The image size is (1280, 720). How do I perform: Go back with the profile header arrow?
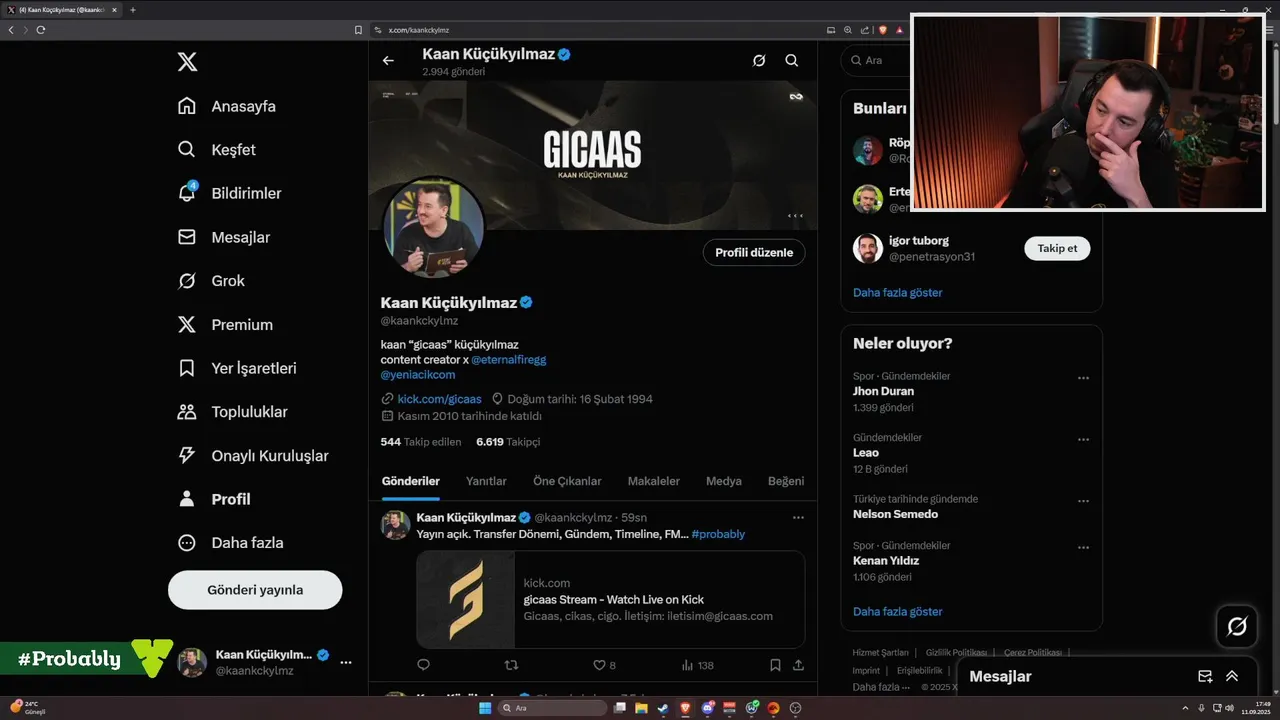pyautogui.click(x=388, y=60)
